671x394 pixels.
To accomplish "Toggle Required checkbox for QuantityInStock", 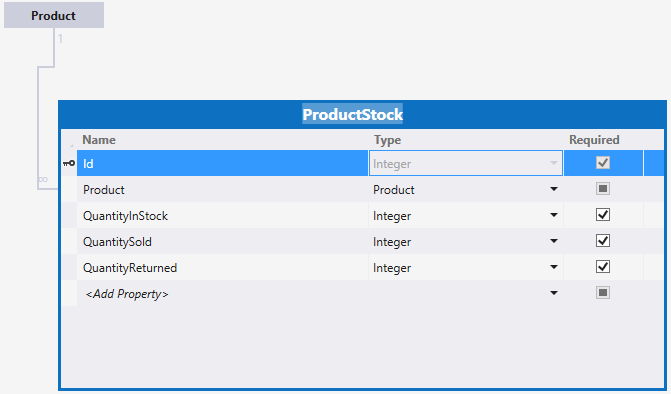I will coord(603,215).
